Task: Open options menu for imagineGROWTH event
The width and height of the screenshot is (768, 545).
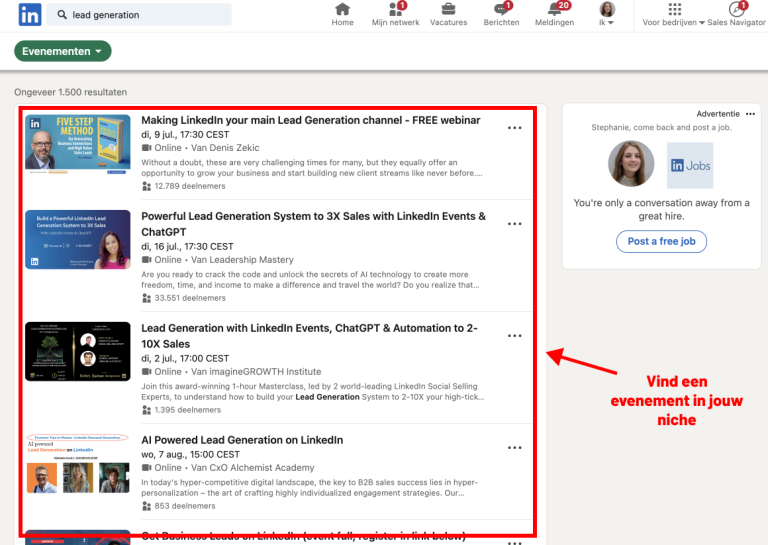Action: (x=514, y=336)
